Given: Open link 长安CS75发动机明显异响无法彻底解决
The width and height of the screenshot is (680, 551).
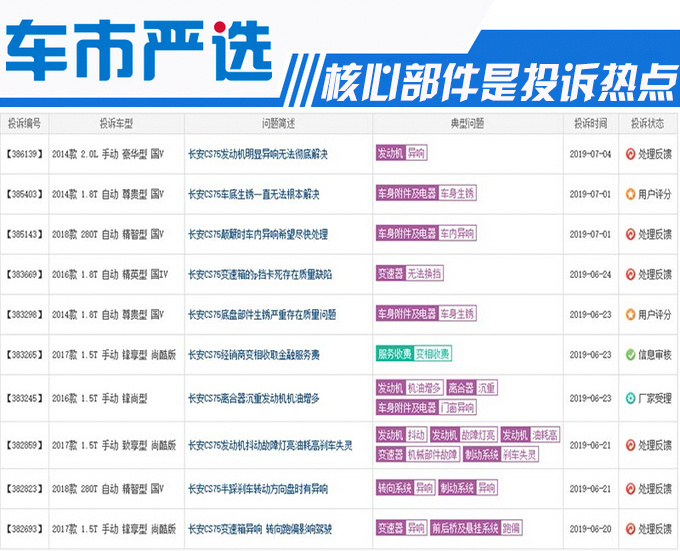Looking at the screenshot, I should pos(258,154).
